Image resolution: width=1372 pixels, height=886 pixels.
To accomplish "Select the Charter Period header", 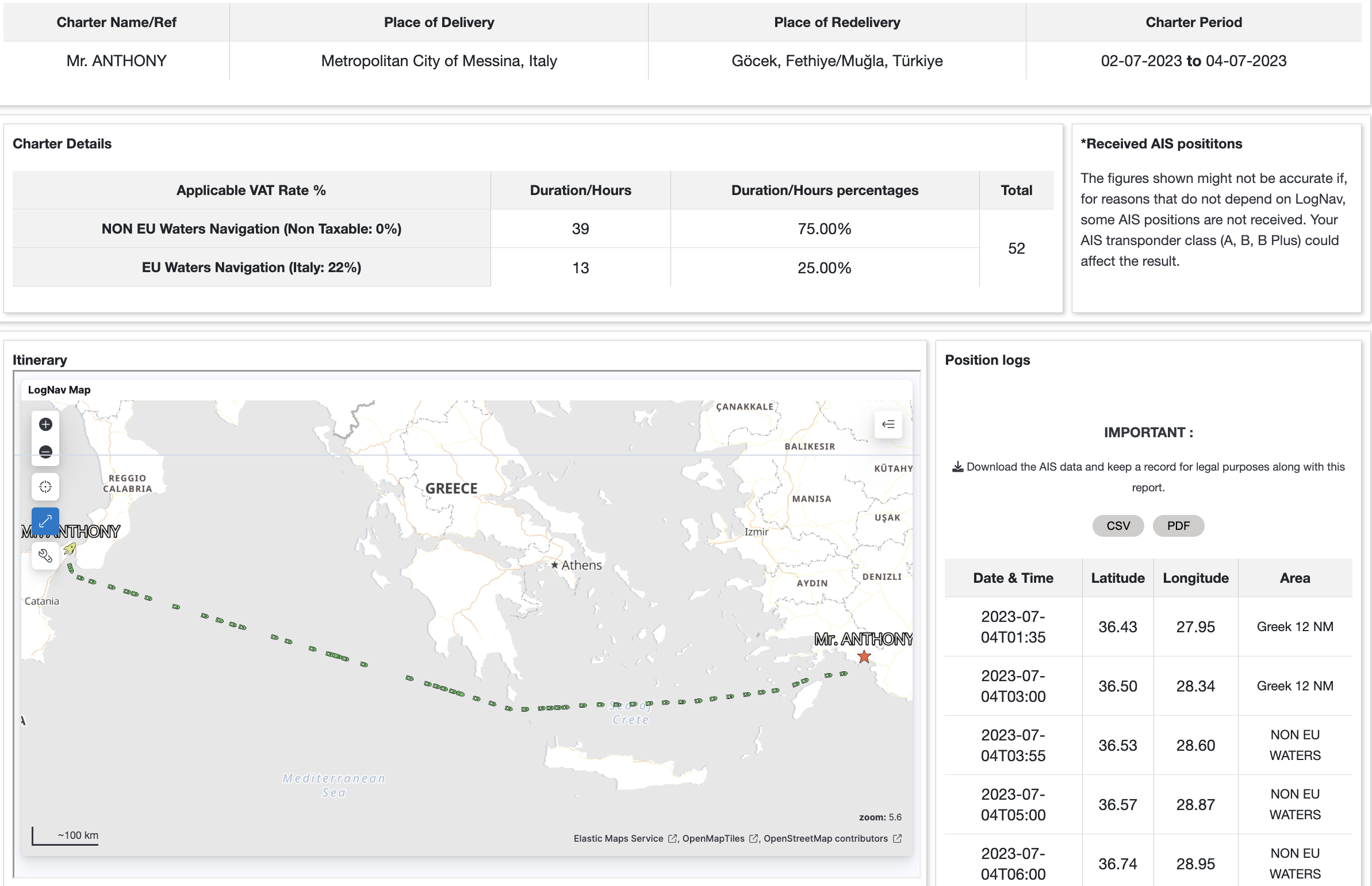I will pos(1194,22).
